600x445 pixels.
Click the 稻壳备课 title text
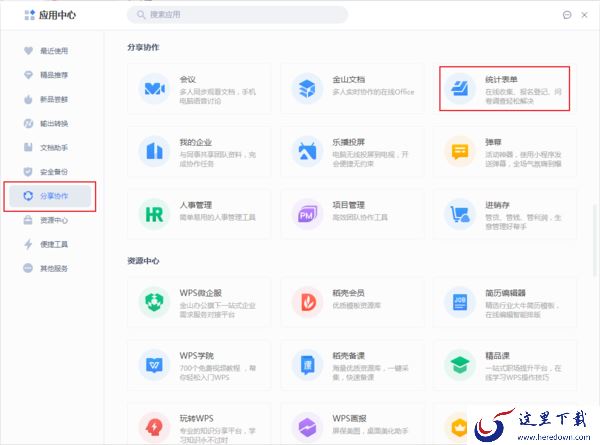click(348, 356)
